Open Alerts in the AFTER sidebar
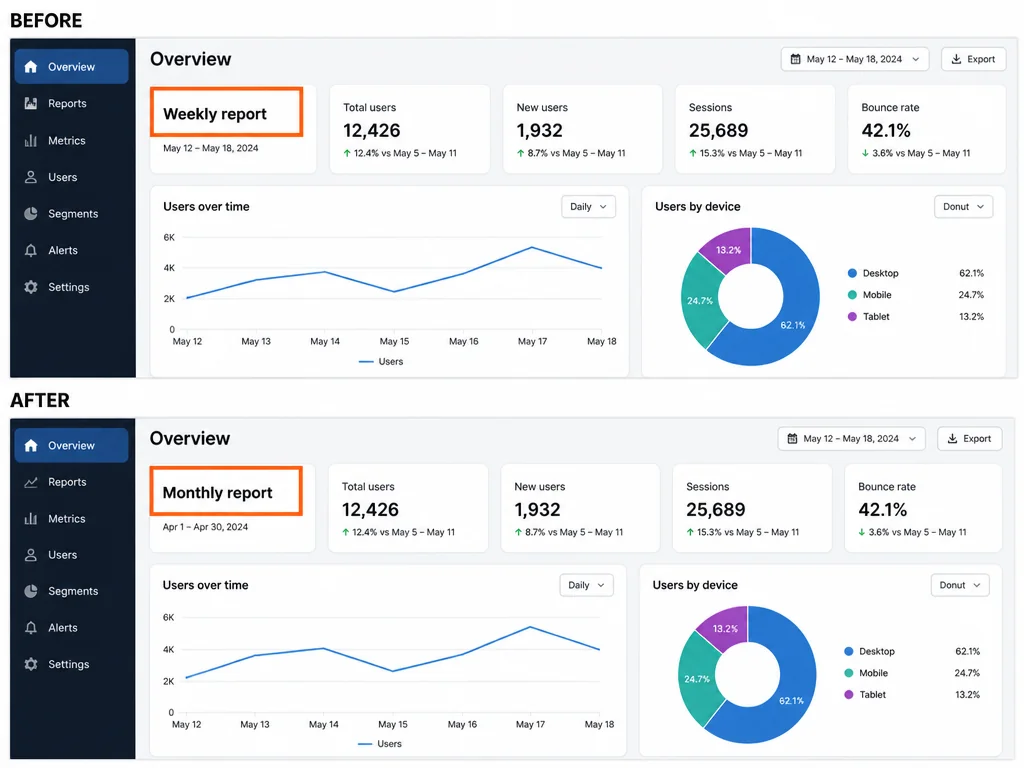 [71, 628]
